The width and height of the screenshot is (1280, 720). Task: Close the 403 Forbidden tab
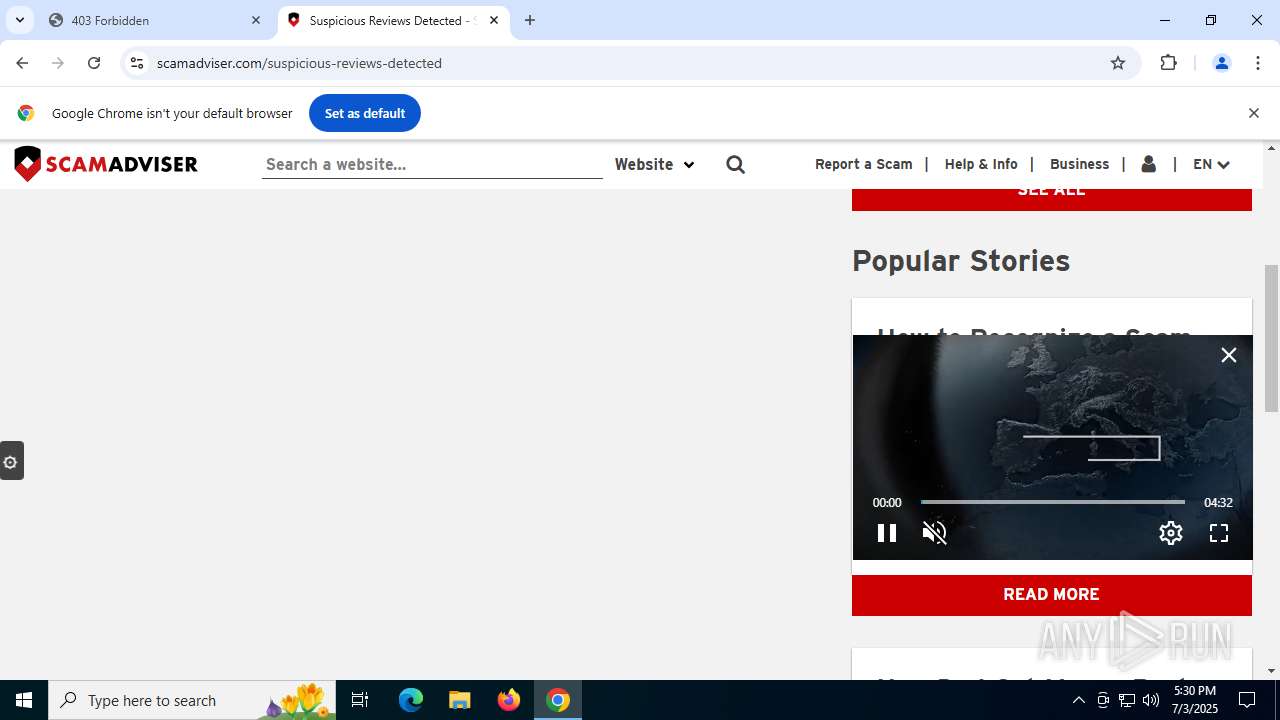point(256,20)
